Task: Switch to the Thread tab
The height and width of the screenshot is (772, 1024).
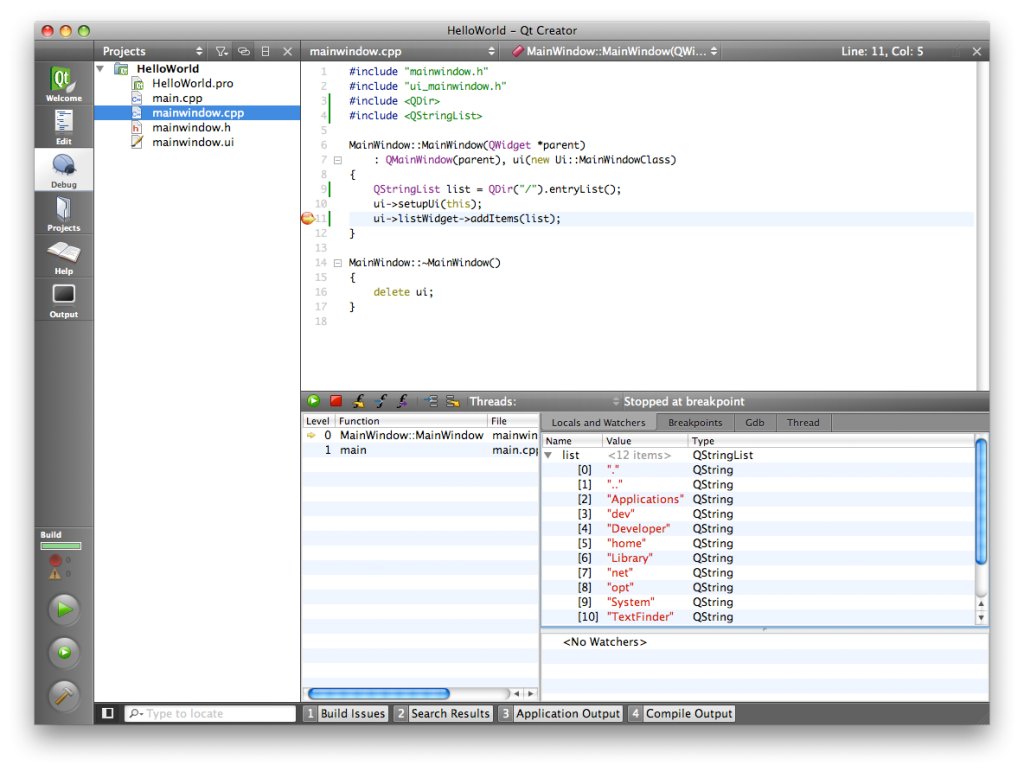Action: pyautogui.click(x=803, y=423)
